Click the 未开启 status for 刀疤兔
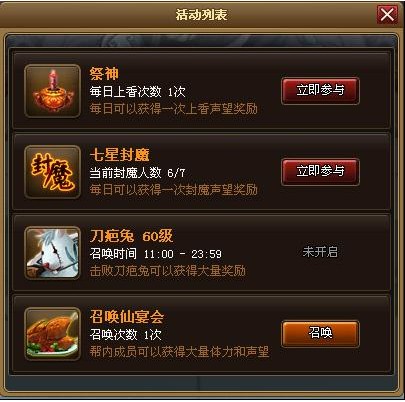The height and width of the screenshot is (402, 405). (320, 252)
